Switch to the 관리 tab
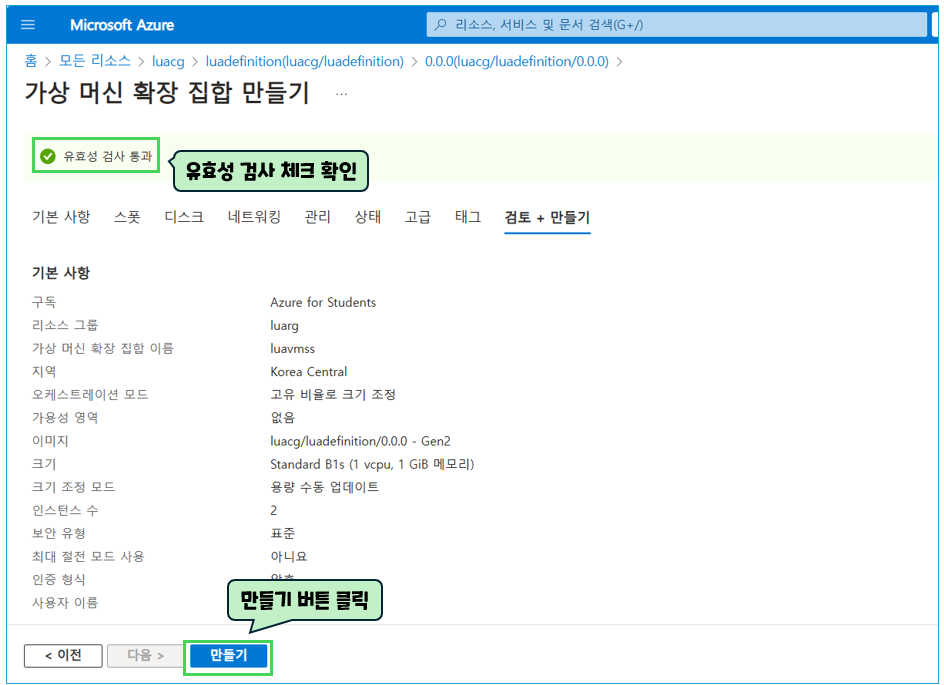This screenshot has width=944, height=685. (x=317, y=217)
